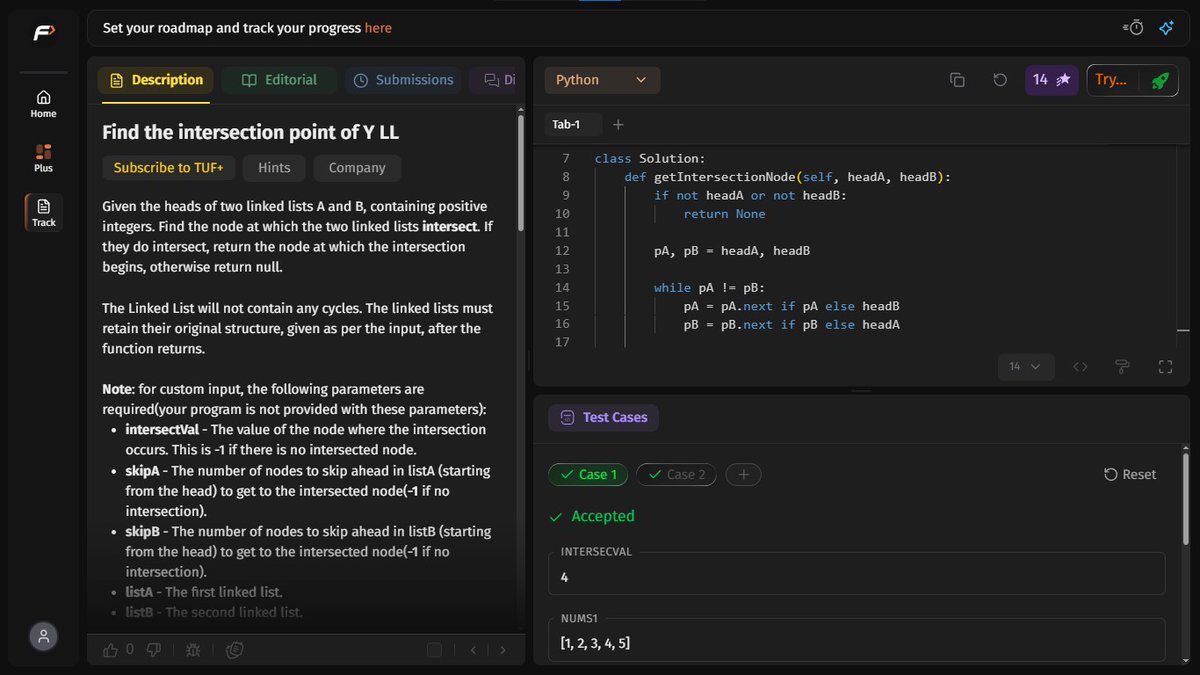Select Case 1
This screenshot has height=675, width=1200.
pyautogui.click(x=589, y=475)
